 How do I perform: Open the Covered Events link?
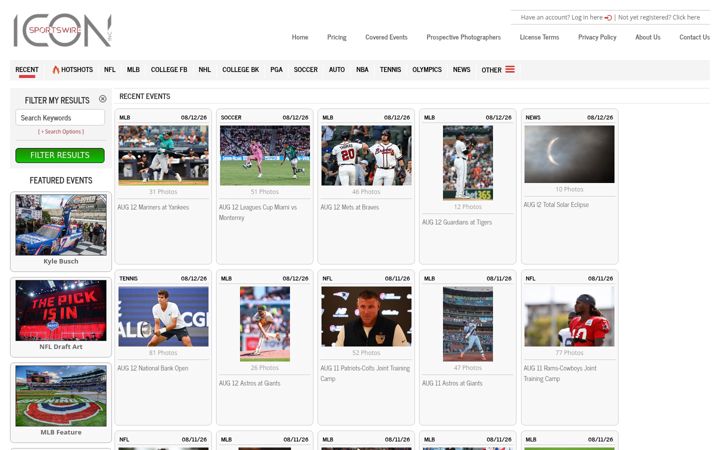pyautogui.click(x=386, y=37)
